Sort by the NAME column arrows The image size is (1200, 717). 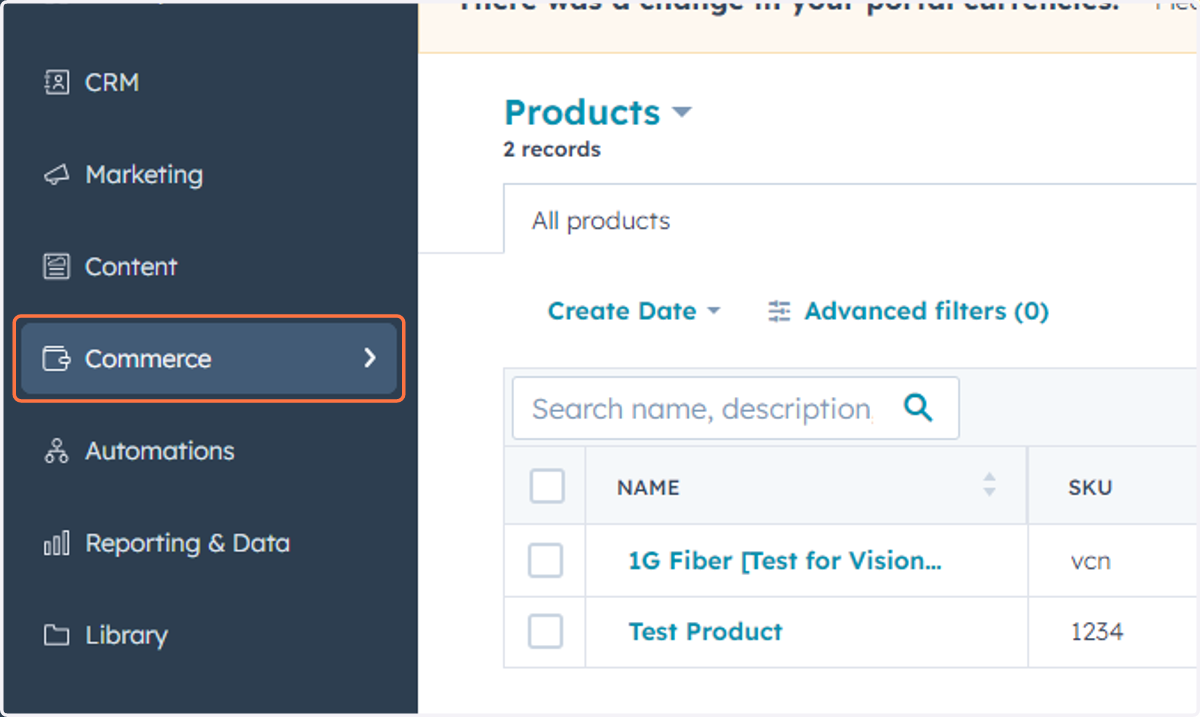pyautogui.click(x=989, y=485)
